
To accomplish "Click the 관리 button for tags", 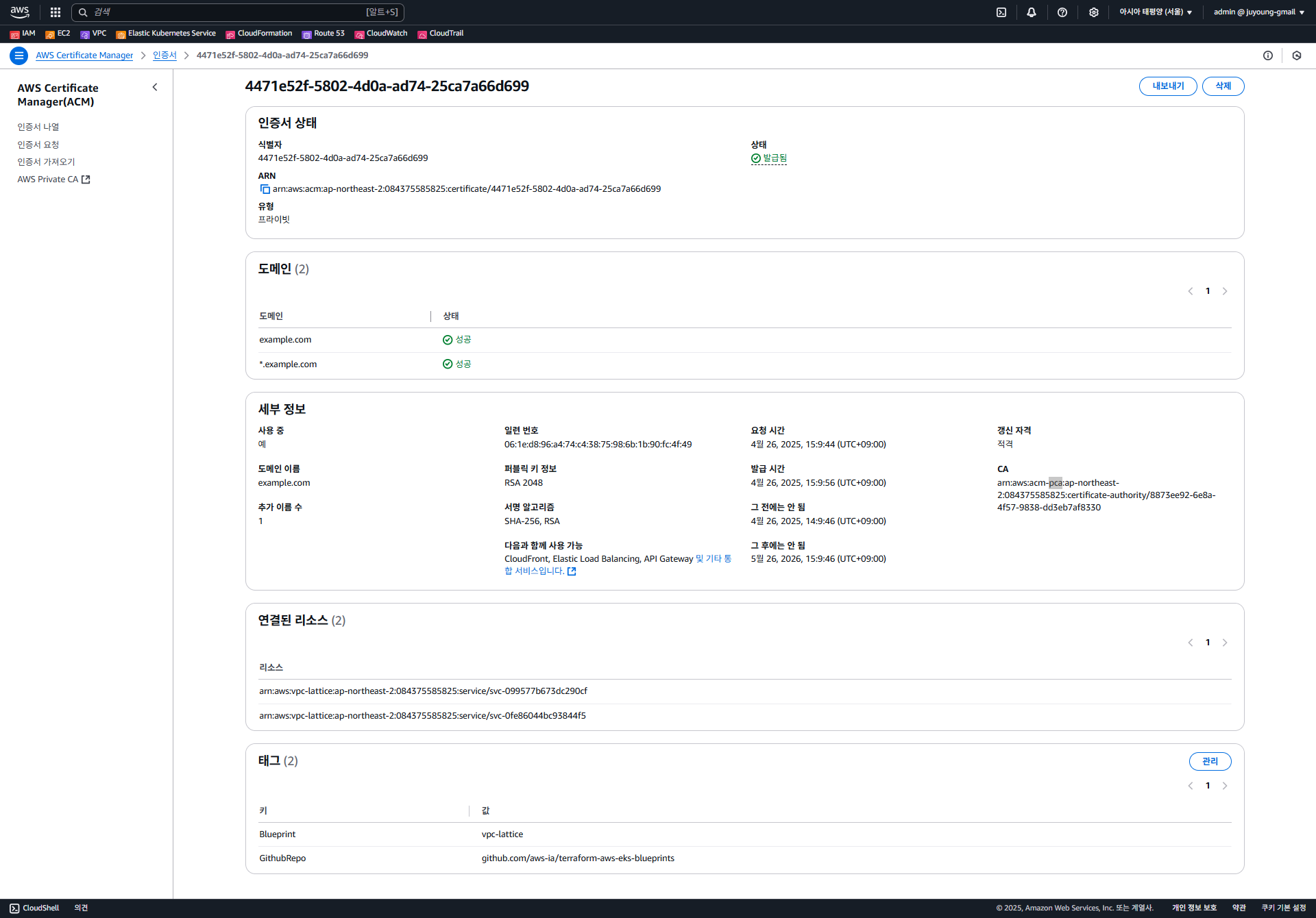I will [x=1210, y=761].
